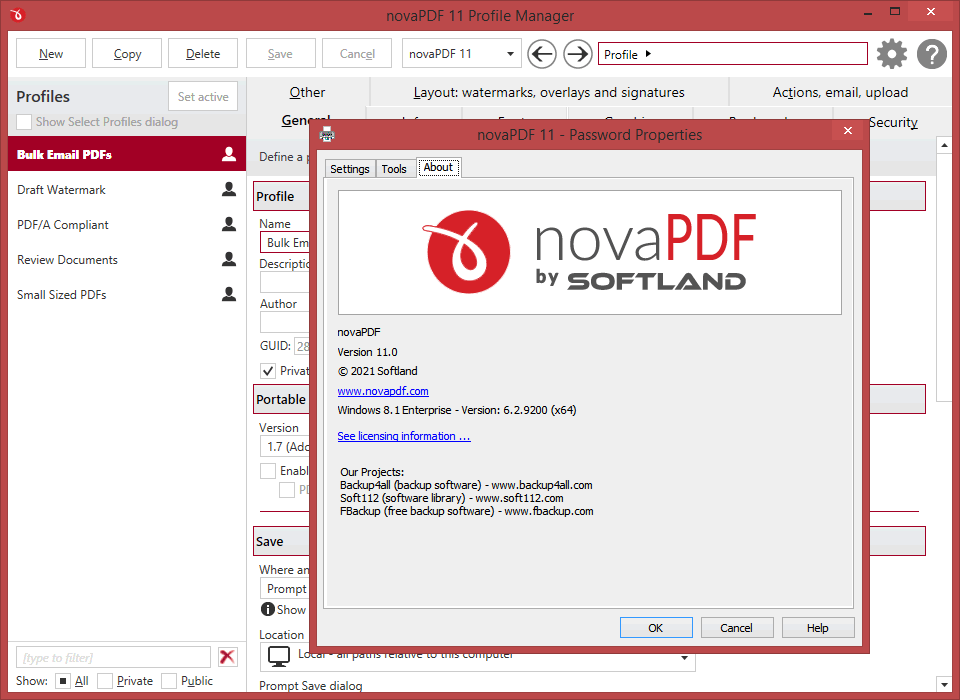Click the user icon beside Small Sized PDFs
Viewport: 960px width, 700px height.
tap(229, 294)
